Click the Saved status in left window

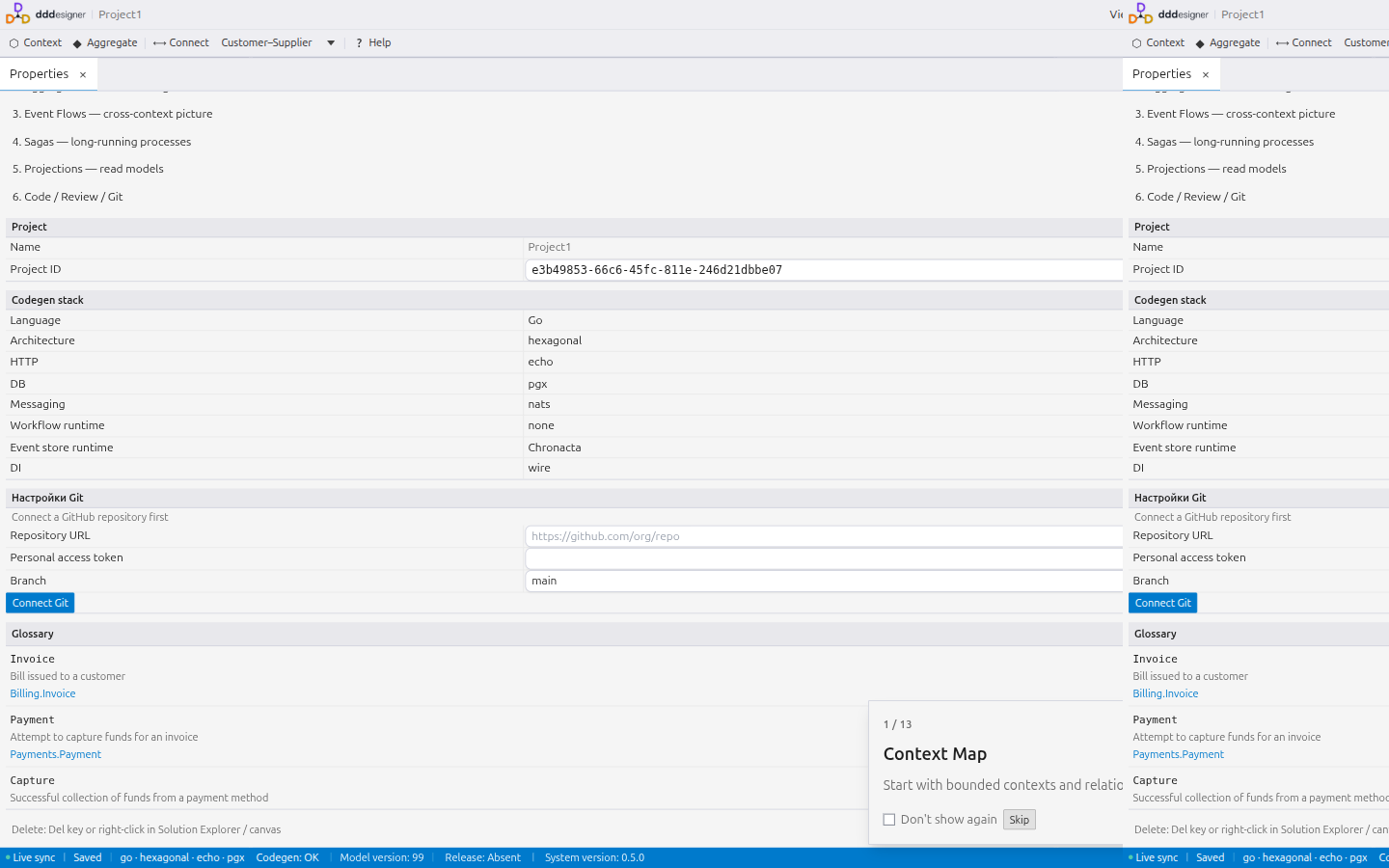click(x=88, y=857)
